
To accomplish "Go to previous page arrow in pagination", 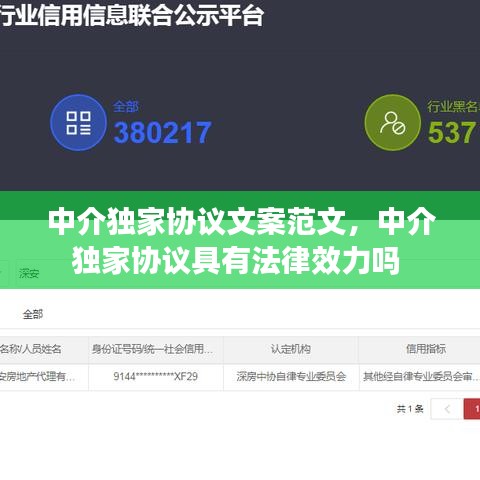I will (x=447, y=409).
